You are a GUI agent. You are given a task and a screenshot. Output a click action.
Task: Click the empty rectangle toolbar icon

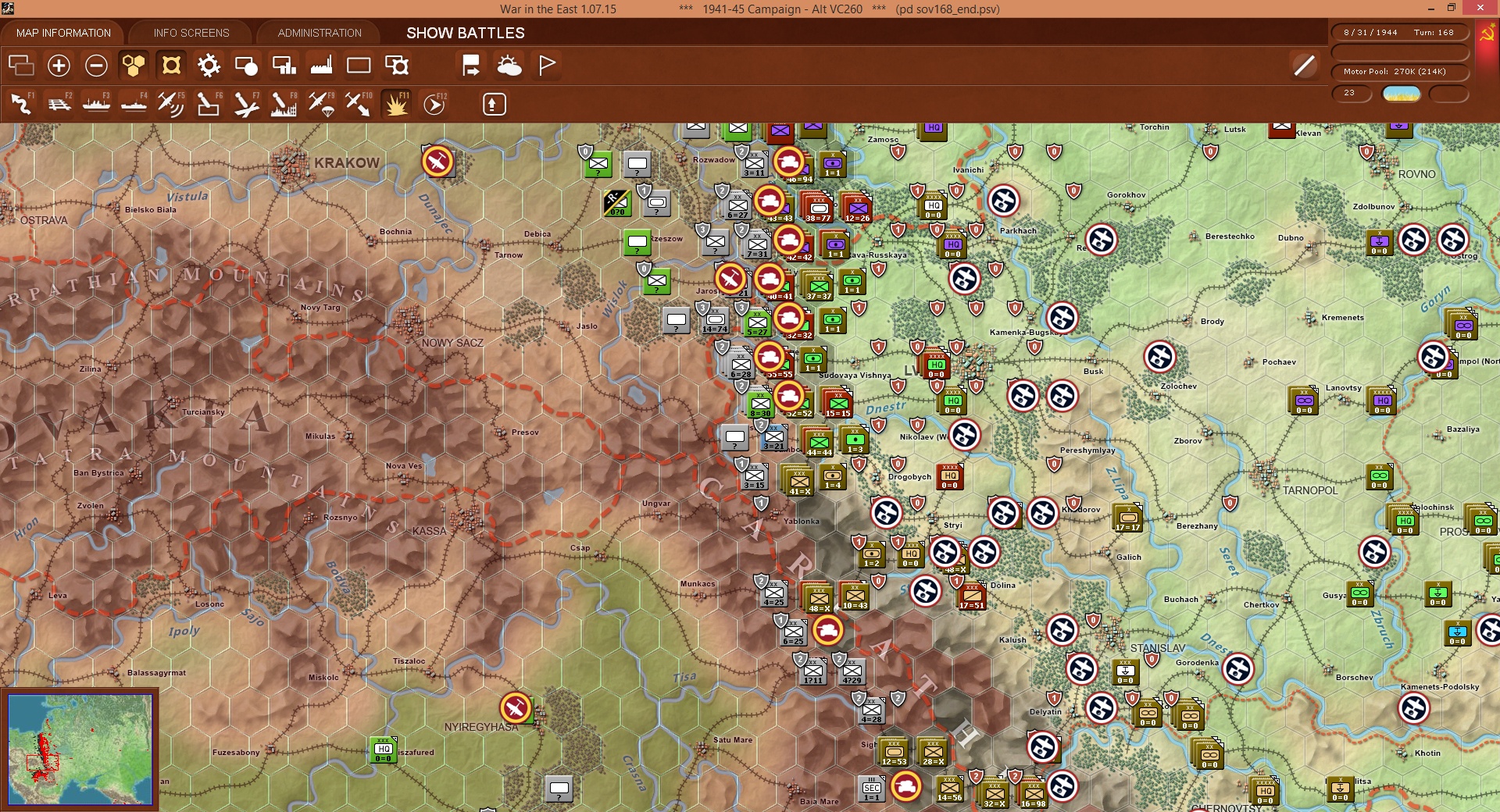[359, 66]
